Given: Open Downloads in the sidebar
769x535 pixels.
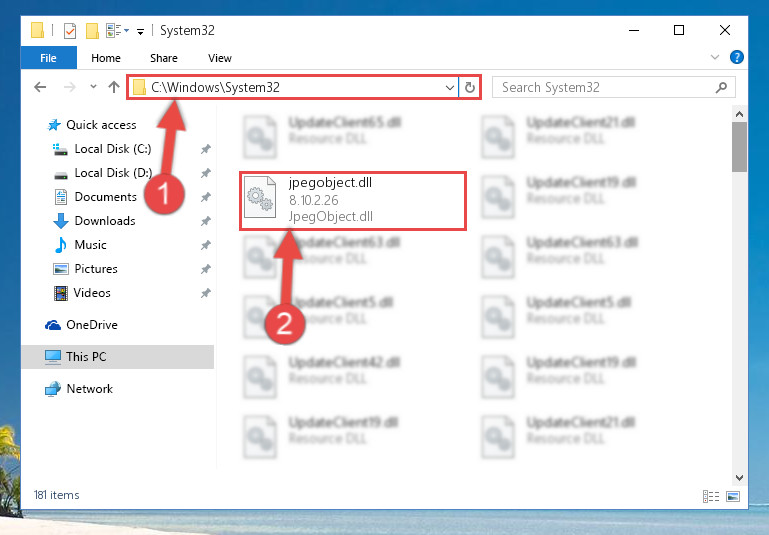Looking at the screenshot, I should 94,221.
